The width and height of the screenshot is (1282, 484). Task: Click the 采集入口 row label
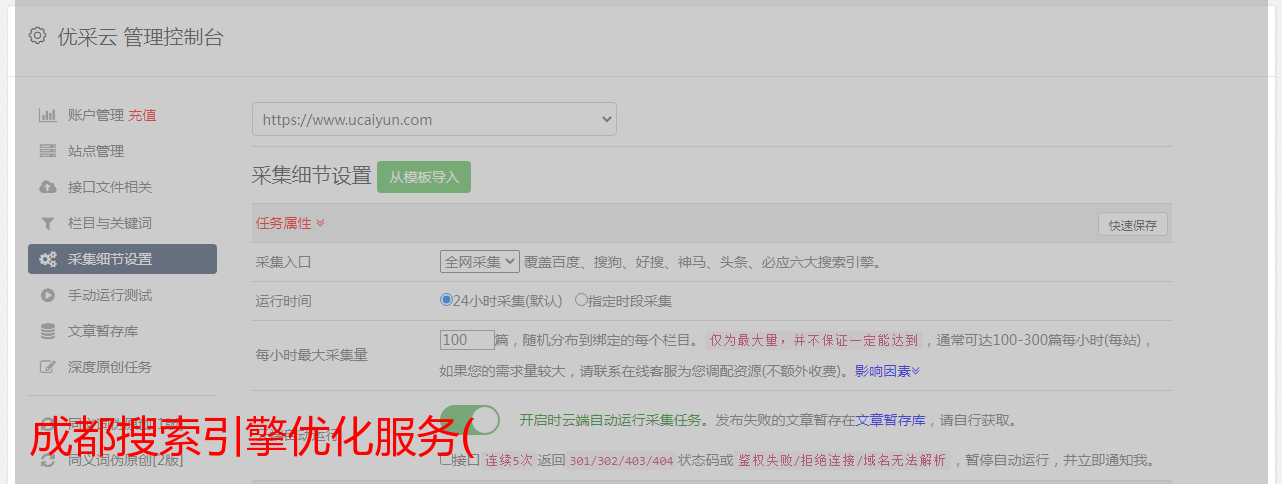tap(284, 263)
